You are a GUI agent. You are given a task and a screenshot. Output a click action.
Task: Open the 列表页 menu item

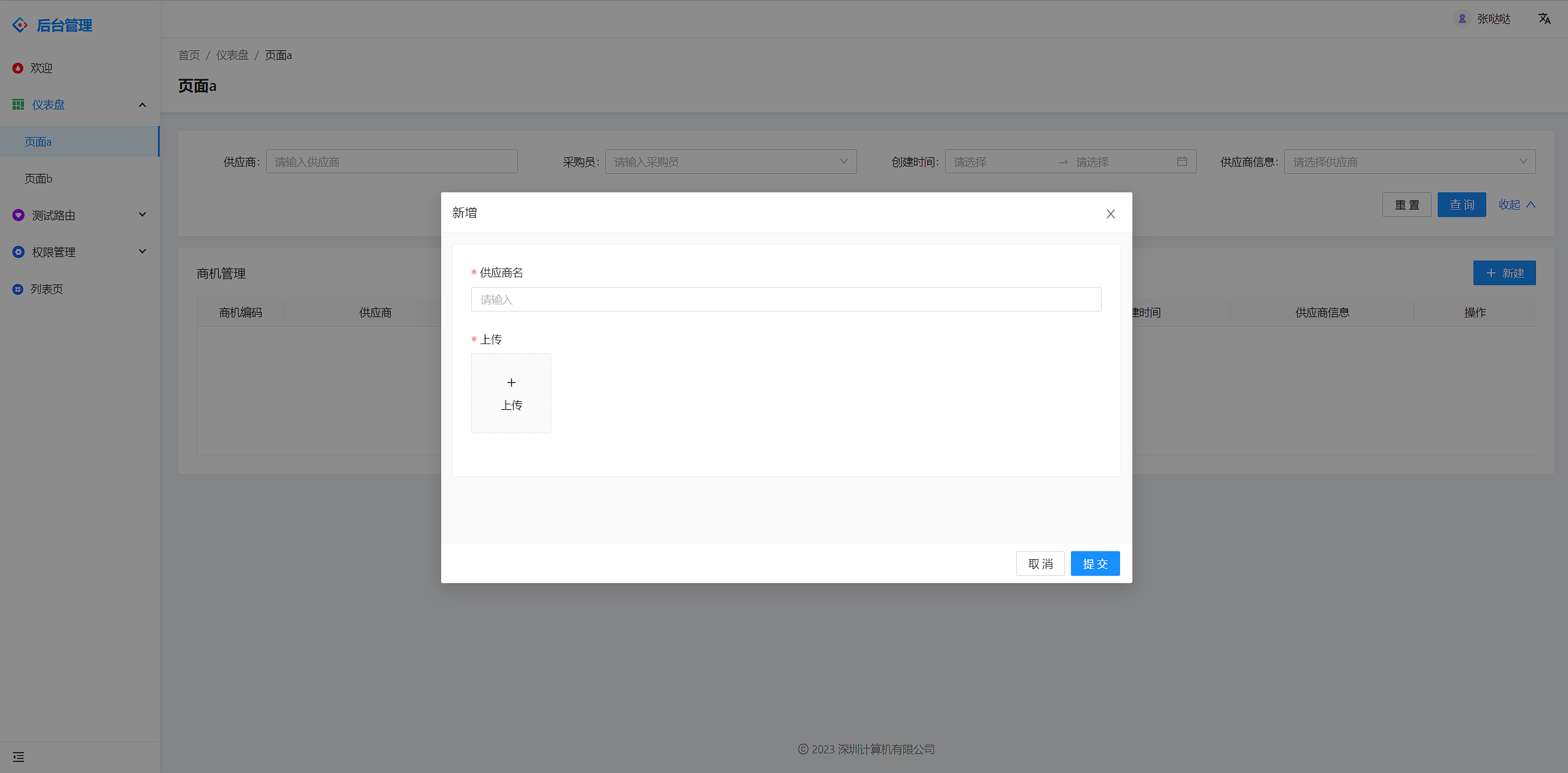coord(80,289)
